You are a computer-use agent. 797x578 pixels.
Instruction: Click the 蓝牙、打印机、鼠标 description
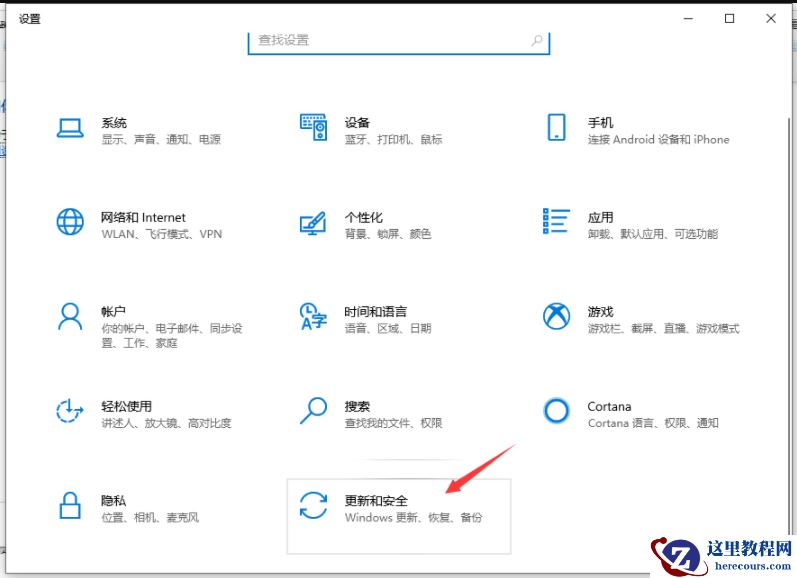pos(393,139)
